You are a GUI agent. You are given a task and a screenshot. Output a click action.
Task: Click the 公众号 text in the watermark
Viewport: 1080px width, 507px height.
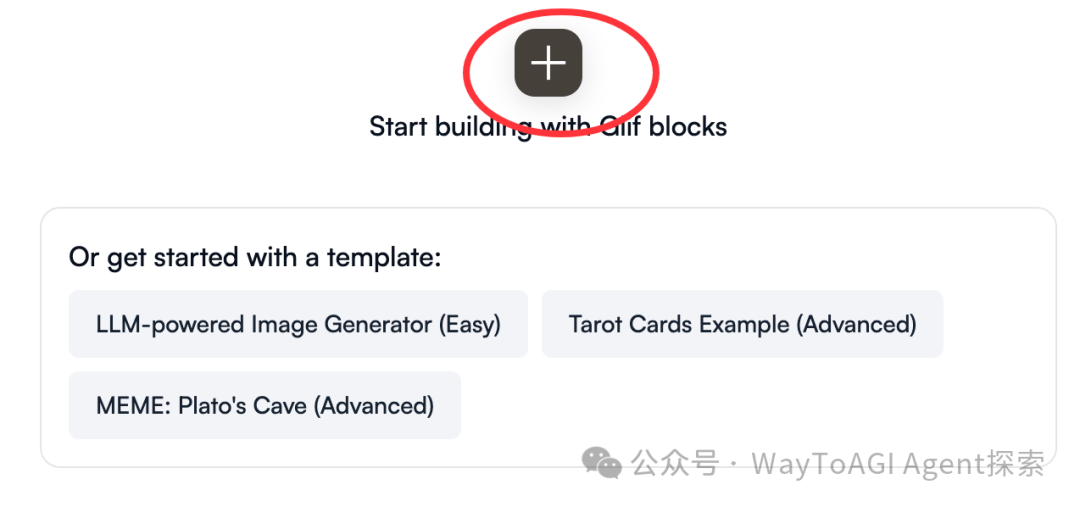coord(675,463)
